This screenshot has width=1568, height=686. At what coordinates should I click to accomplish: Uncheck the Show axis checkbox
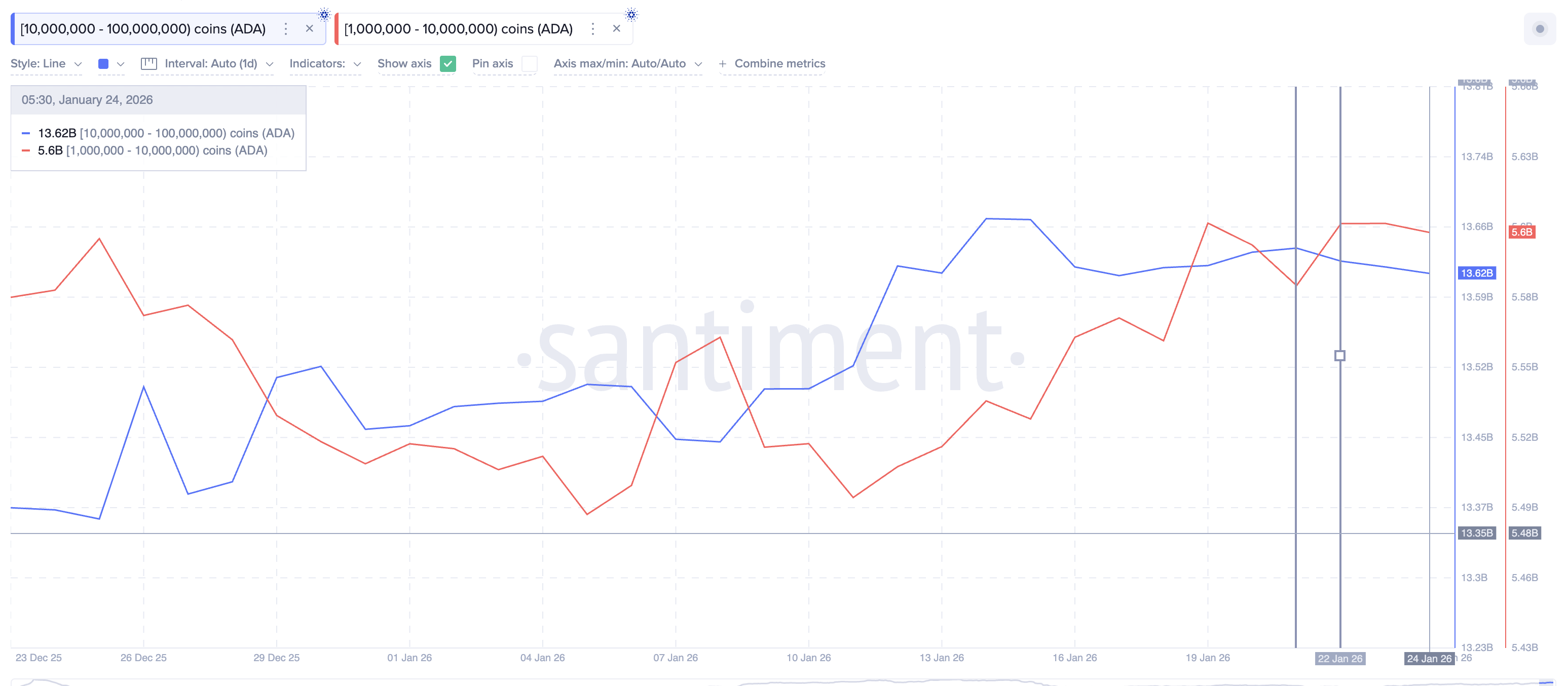click(449, 63)
